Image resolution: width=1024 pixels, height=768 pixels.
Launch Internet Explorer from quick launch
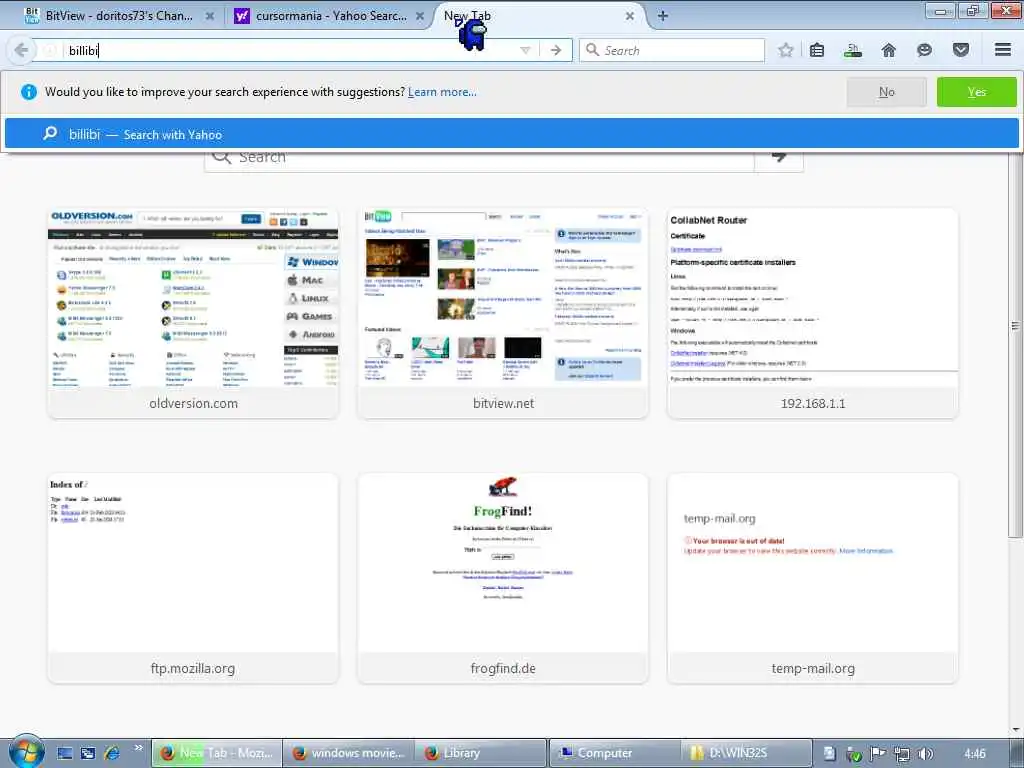[112, 753]
